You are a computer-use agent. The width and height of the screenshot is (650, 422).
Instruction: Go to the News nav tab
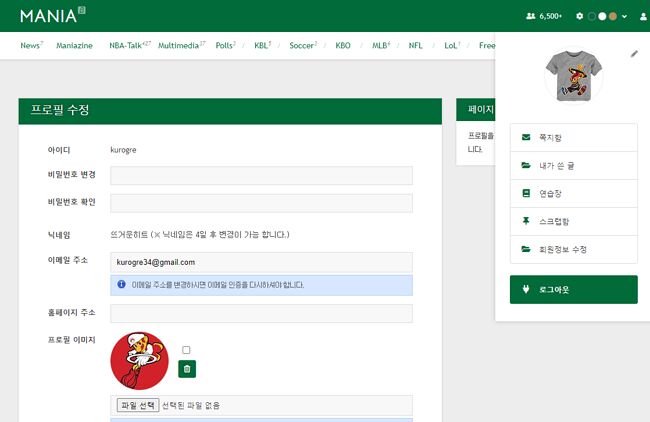[x=32, y=45]
